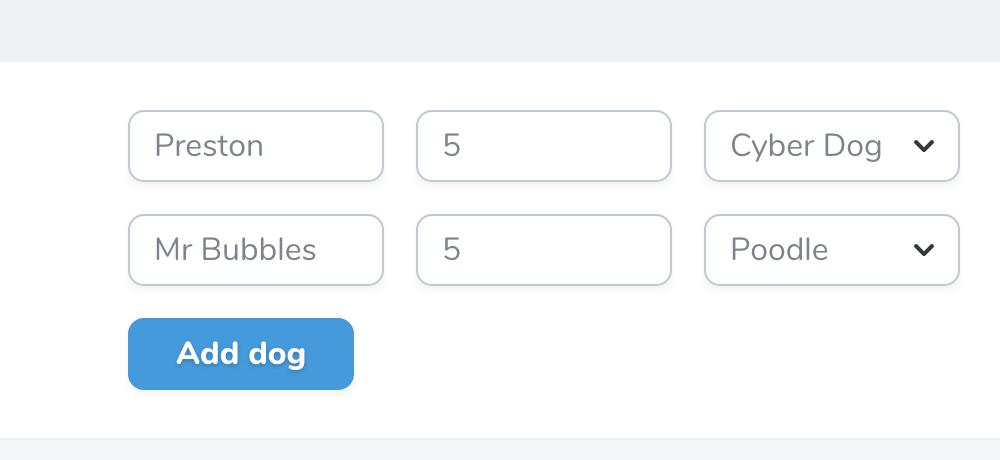This screenshot has height=460, width=1000.
Task: Click the chevron arrow beside Cyber Dog
Action: 923,146
